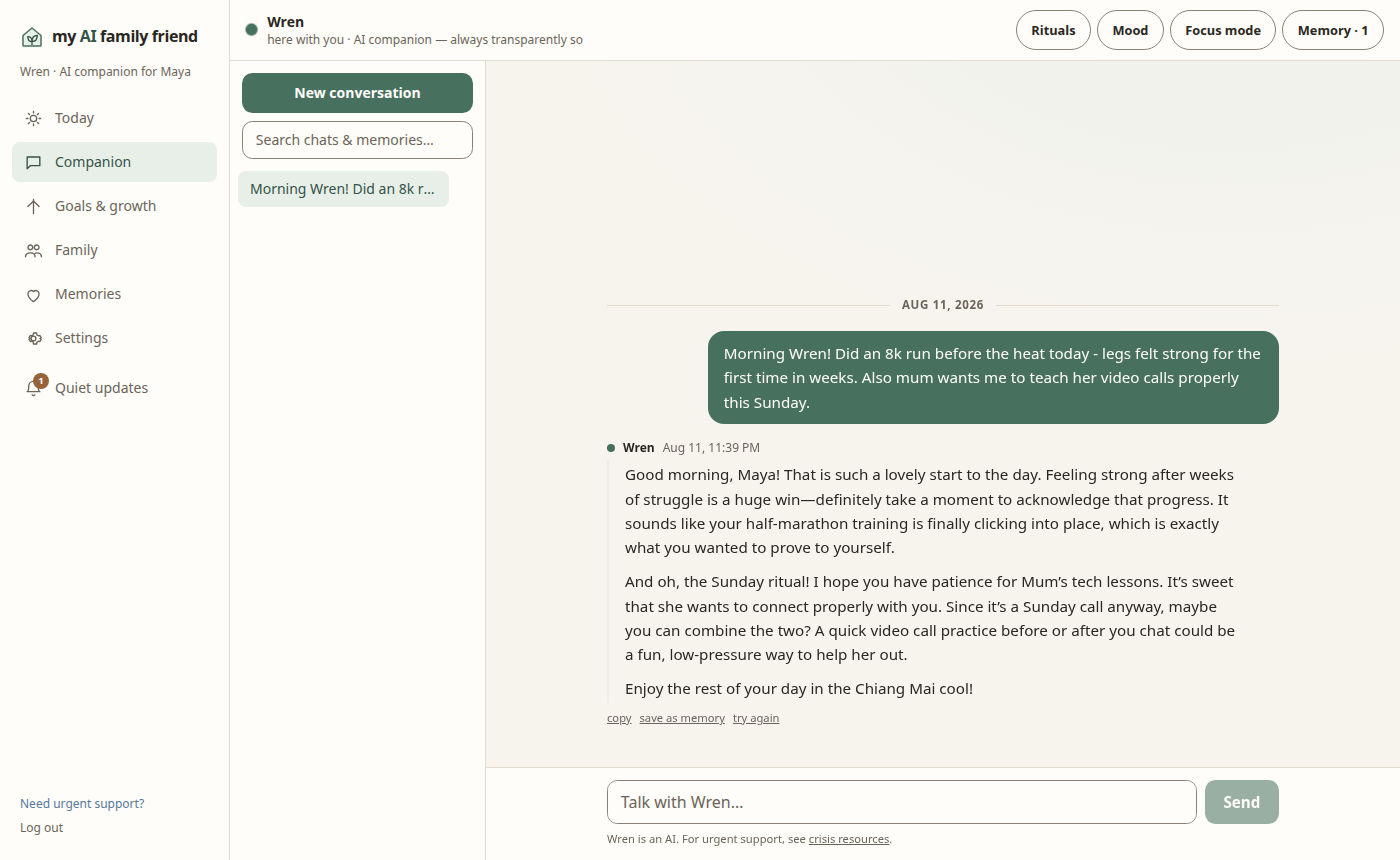
Task: Click the Talk with Wren message box
Action: click(x=901, y=802)
